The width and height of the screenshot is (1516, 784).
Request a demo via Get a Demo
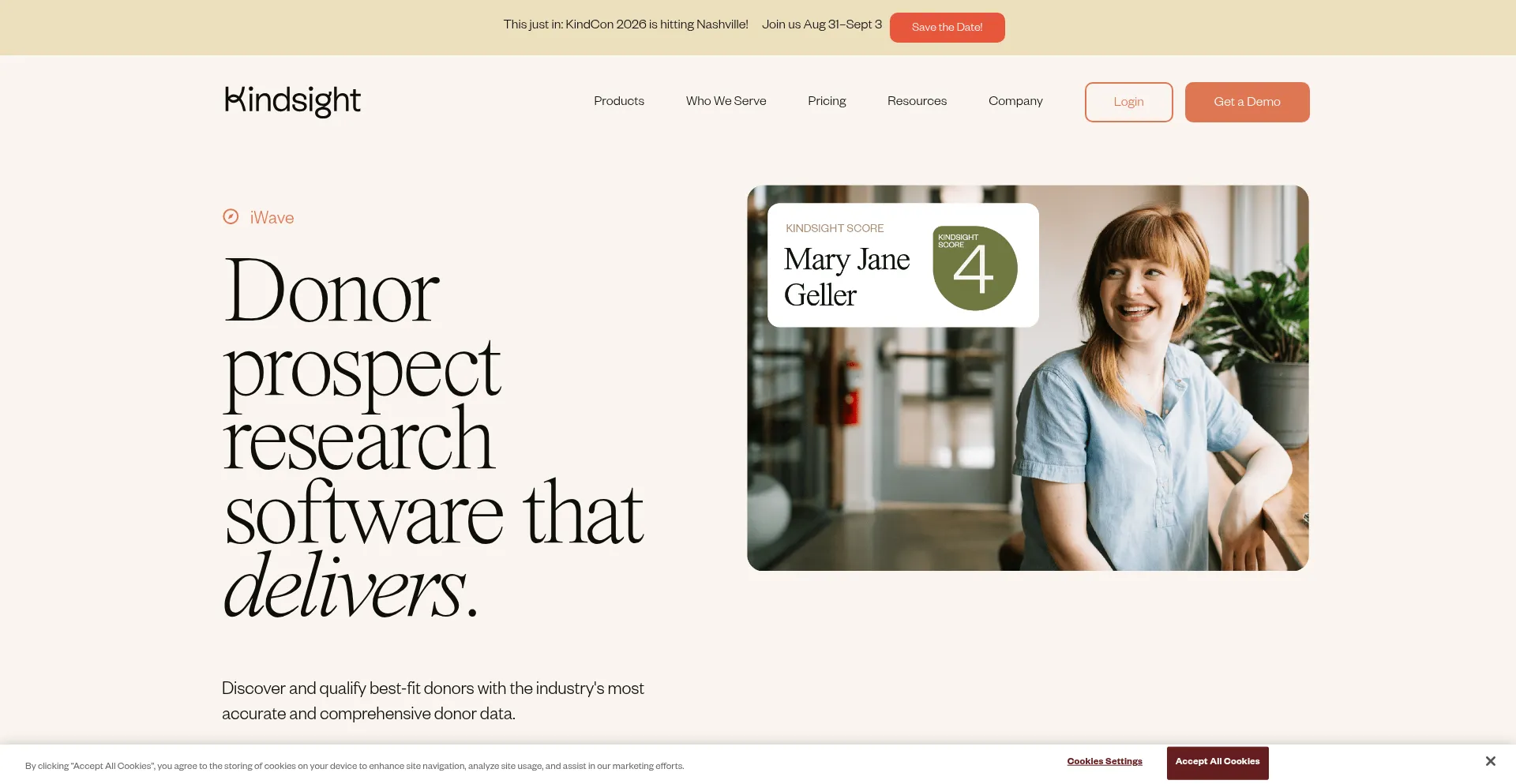tap(1247, 102)
